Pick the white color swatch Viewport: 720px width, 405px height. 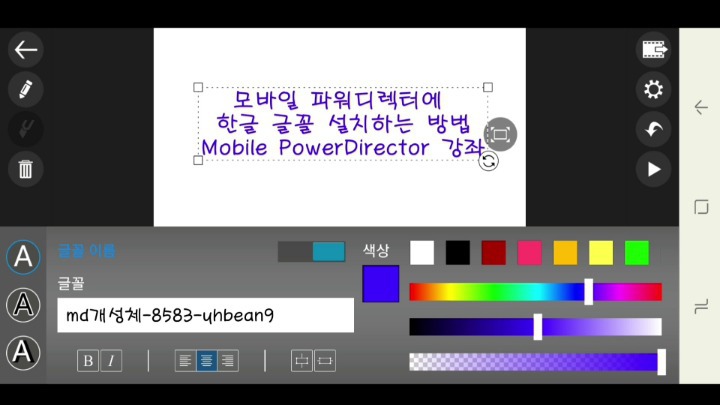(422, 253)
